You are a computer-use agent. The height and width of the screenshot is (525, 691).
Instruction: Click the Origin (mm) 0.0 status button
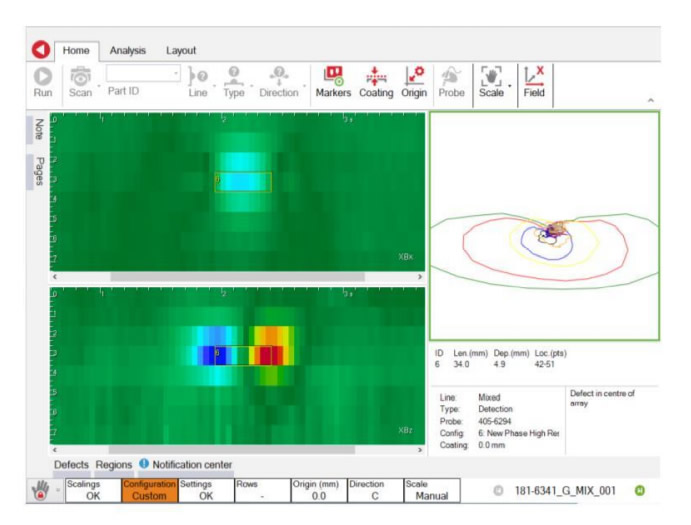pos(319,490)
